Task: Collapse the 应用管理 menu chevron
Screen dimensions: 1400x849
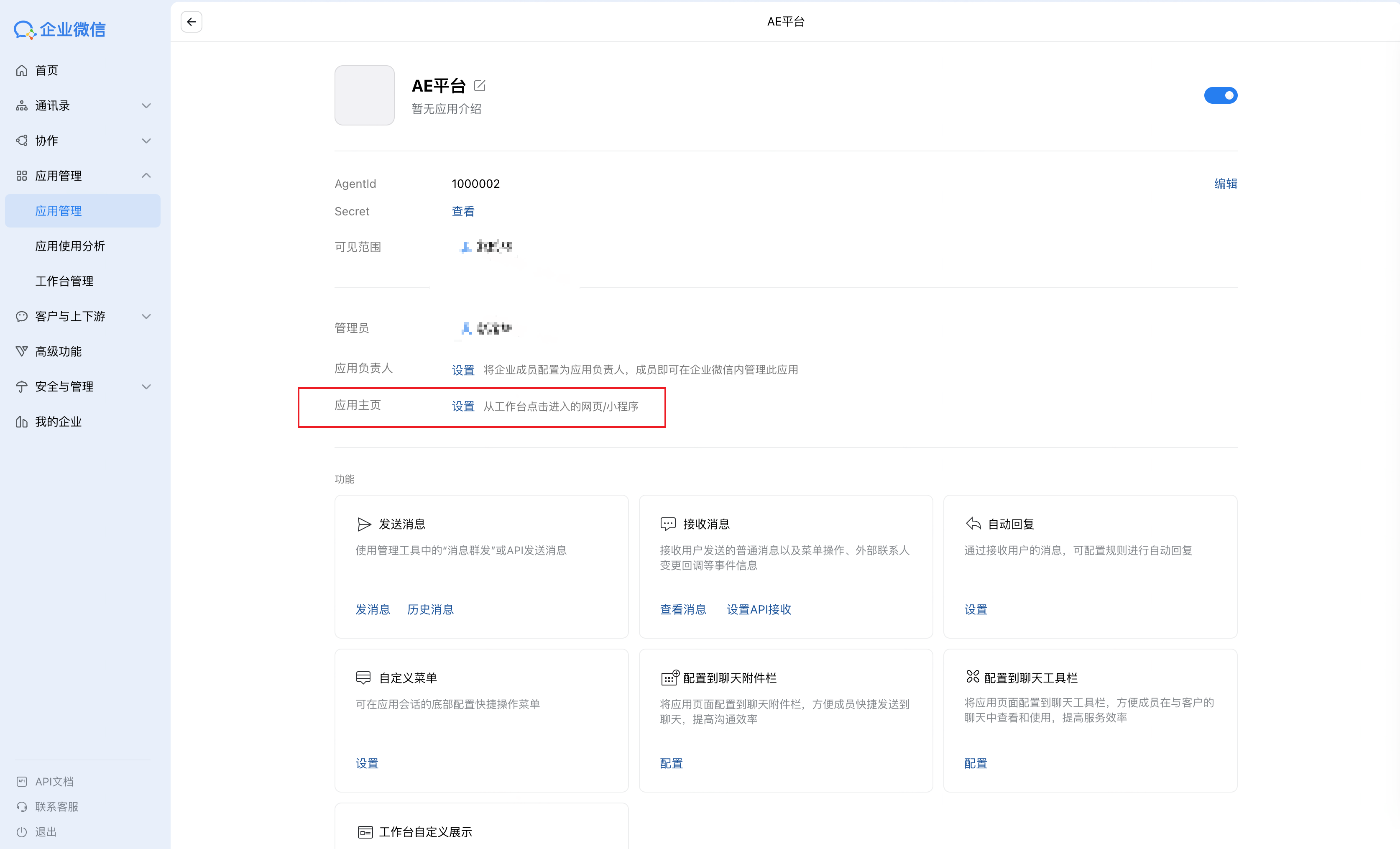Action: (146, 176)
